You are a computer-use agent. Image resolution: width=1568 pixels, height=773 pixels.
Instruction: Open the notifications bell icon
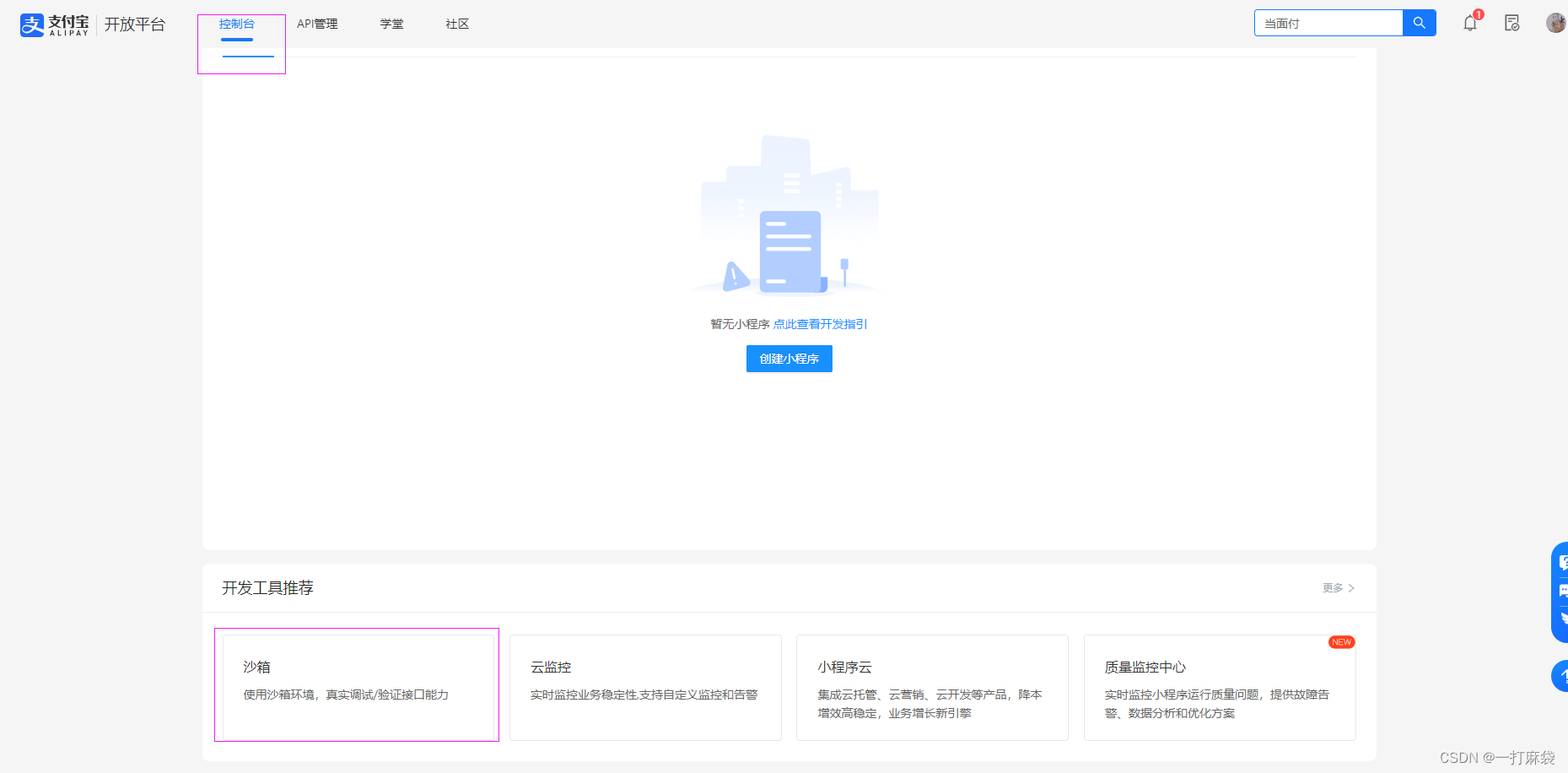pyautogui.click(x=1469, y=23)
